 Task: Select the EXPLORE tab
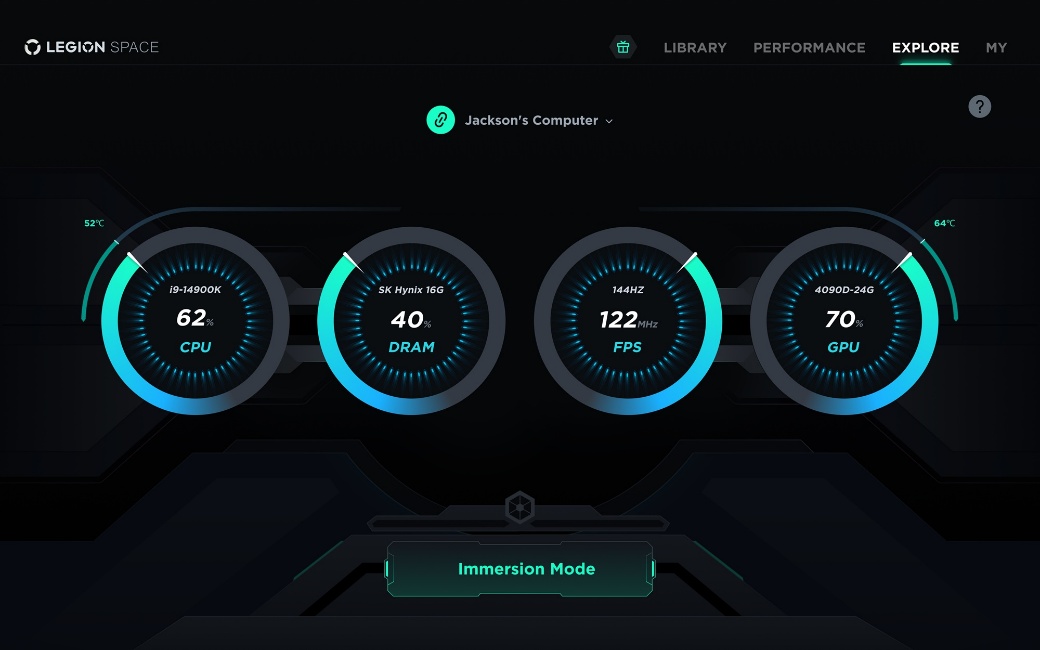click(x=925, y=47)
